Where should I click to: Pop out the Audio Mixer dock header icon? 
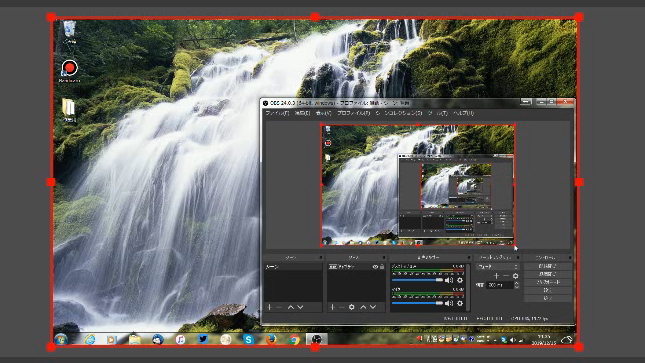click(469, 258)
